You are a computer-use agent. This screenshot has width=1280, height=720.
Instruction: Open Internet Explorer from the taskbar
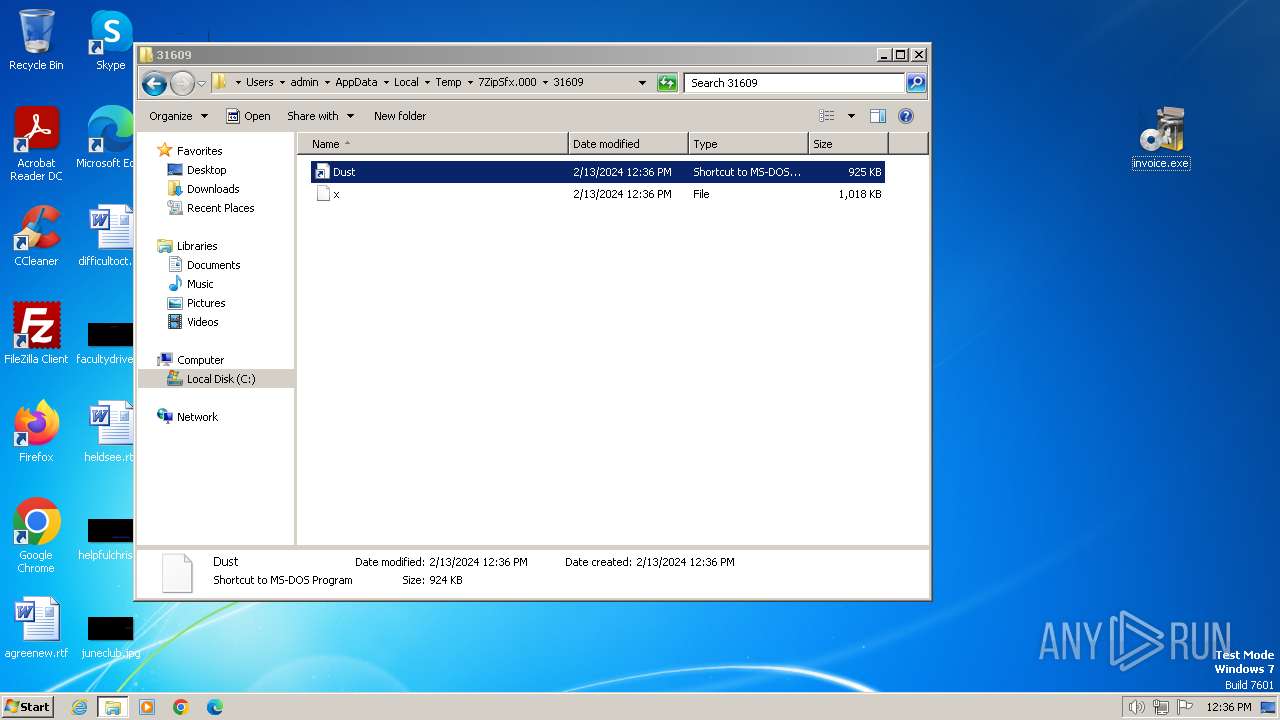[x=79, y=707]
